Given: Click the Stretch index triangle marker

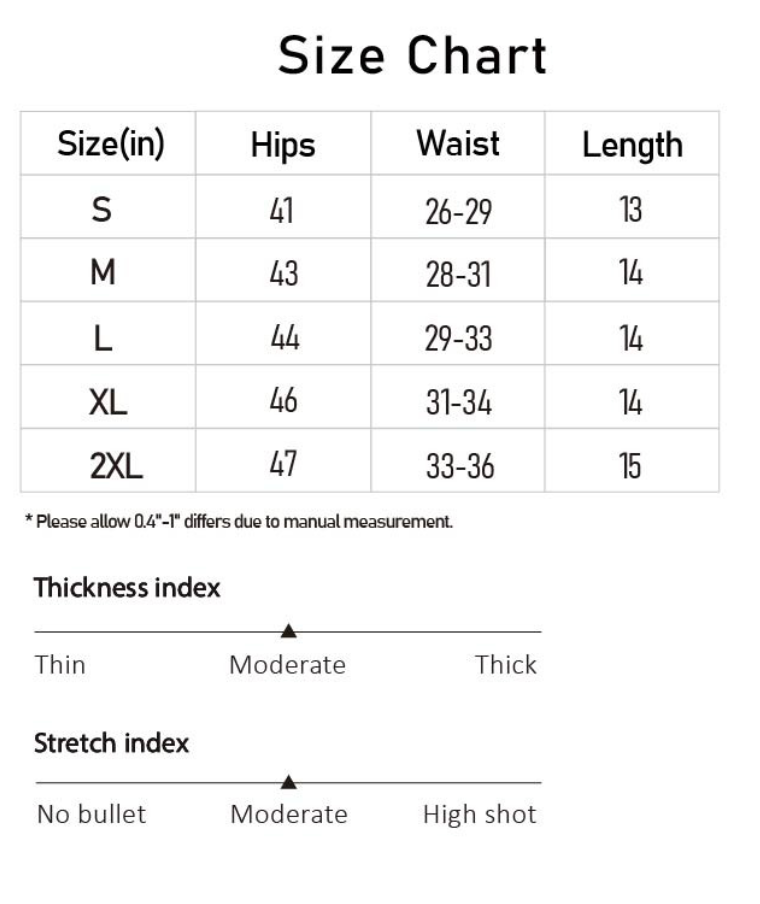Looking at the screenshot, I should point(288,781).
